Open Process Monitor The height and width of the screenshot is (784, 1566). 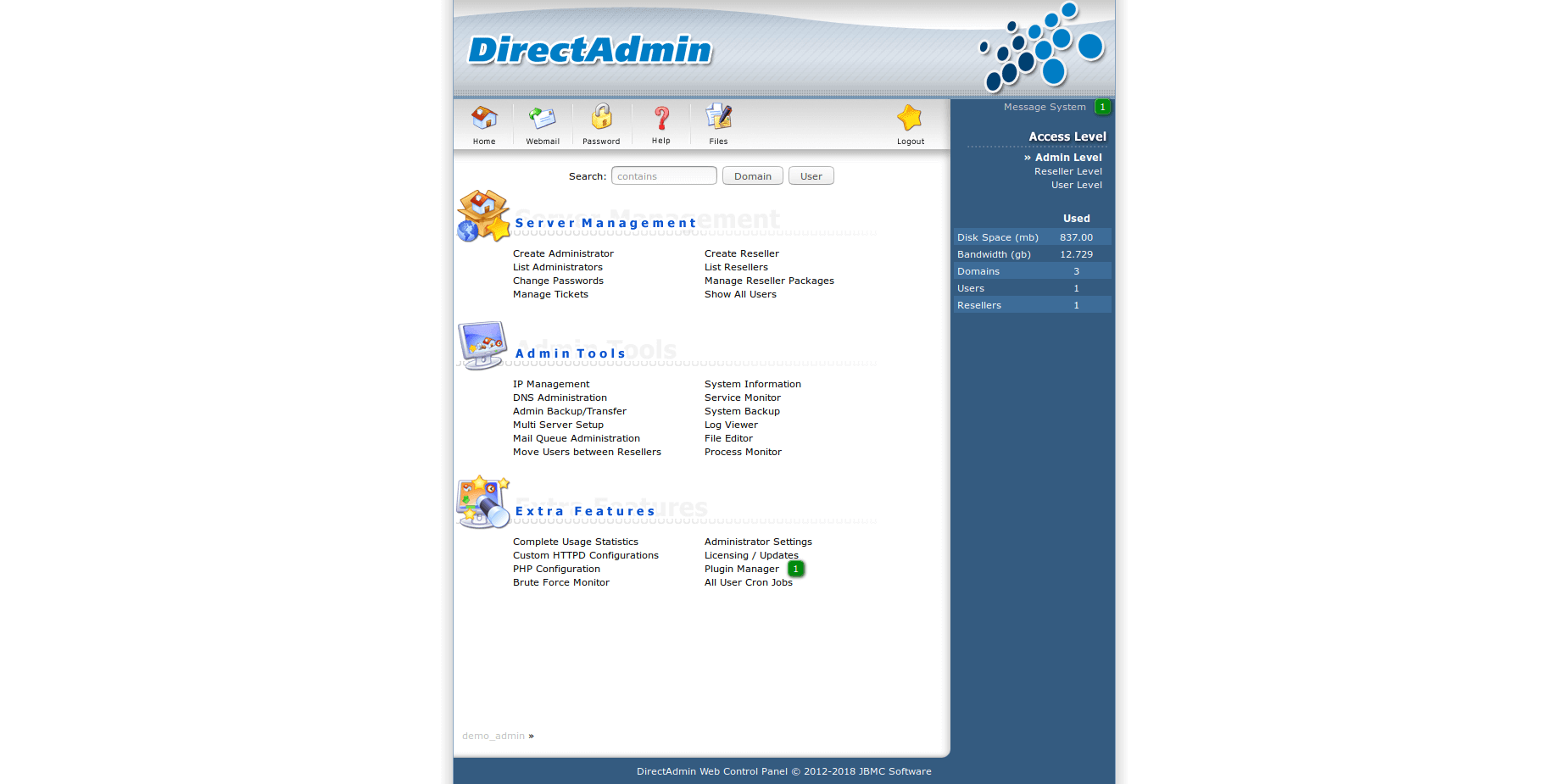[x=743, y=452]
